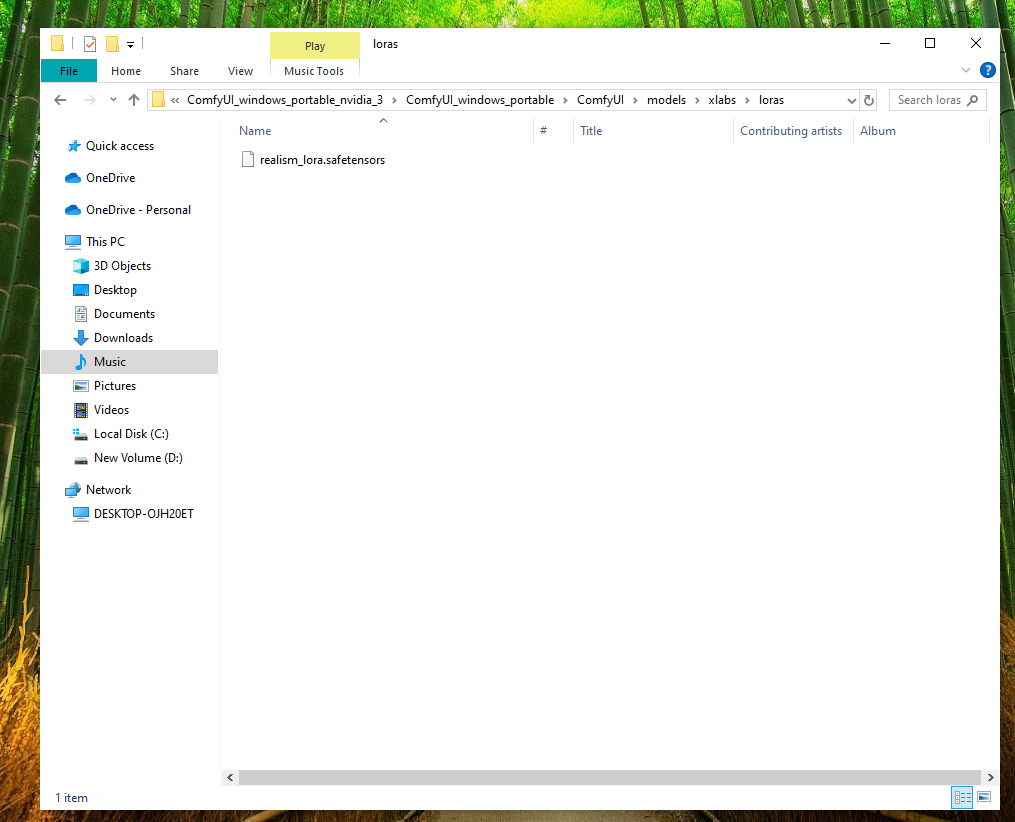
Task: Sort files by the Name column header
Action: (x=256, y=131)
